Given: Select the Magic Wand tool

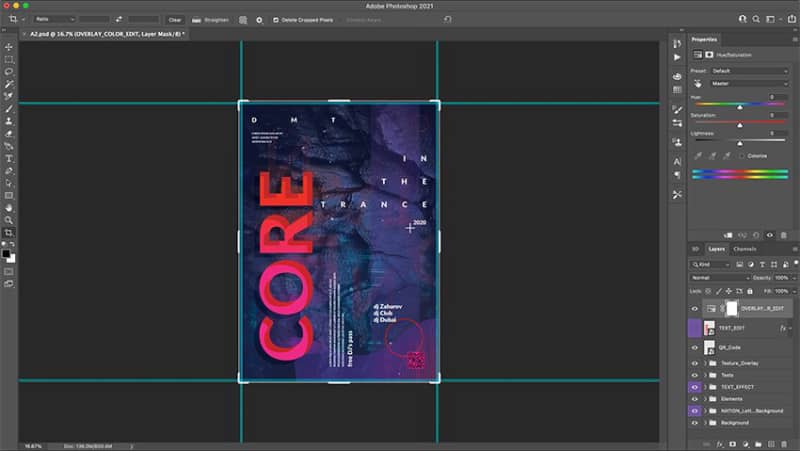Looking at the screenshot, I should (x=9, y=84).
